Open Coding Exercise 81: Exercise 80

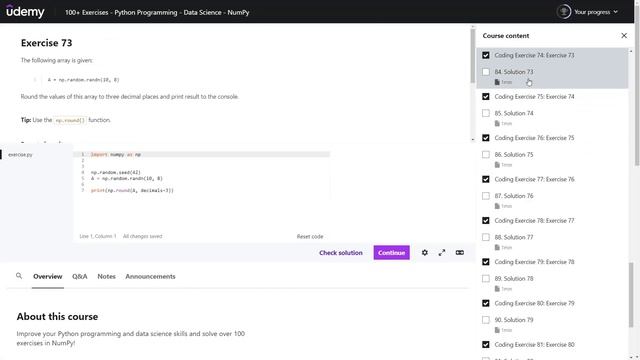click(x=534, y=344)
